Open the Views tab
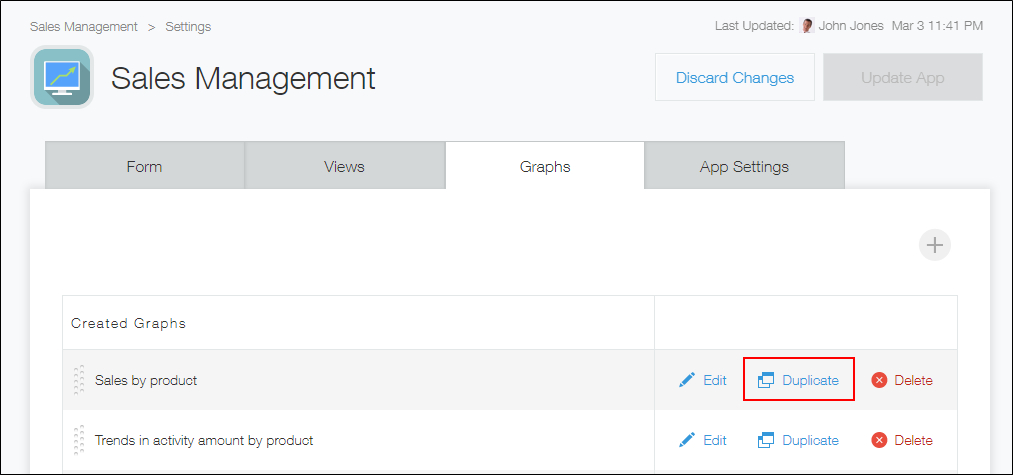Screen dimensions: 1013x475 344,166
